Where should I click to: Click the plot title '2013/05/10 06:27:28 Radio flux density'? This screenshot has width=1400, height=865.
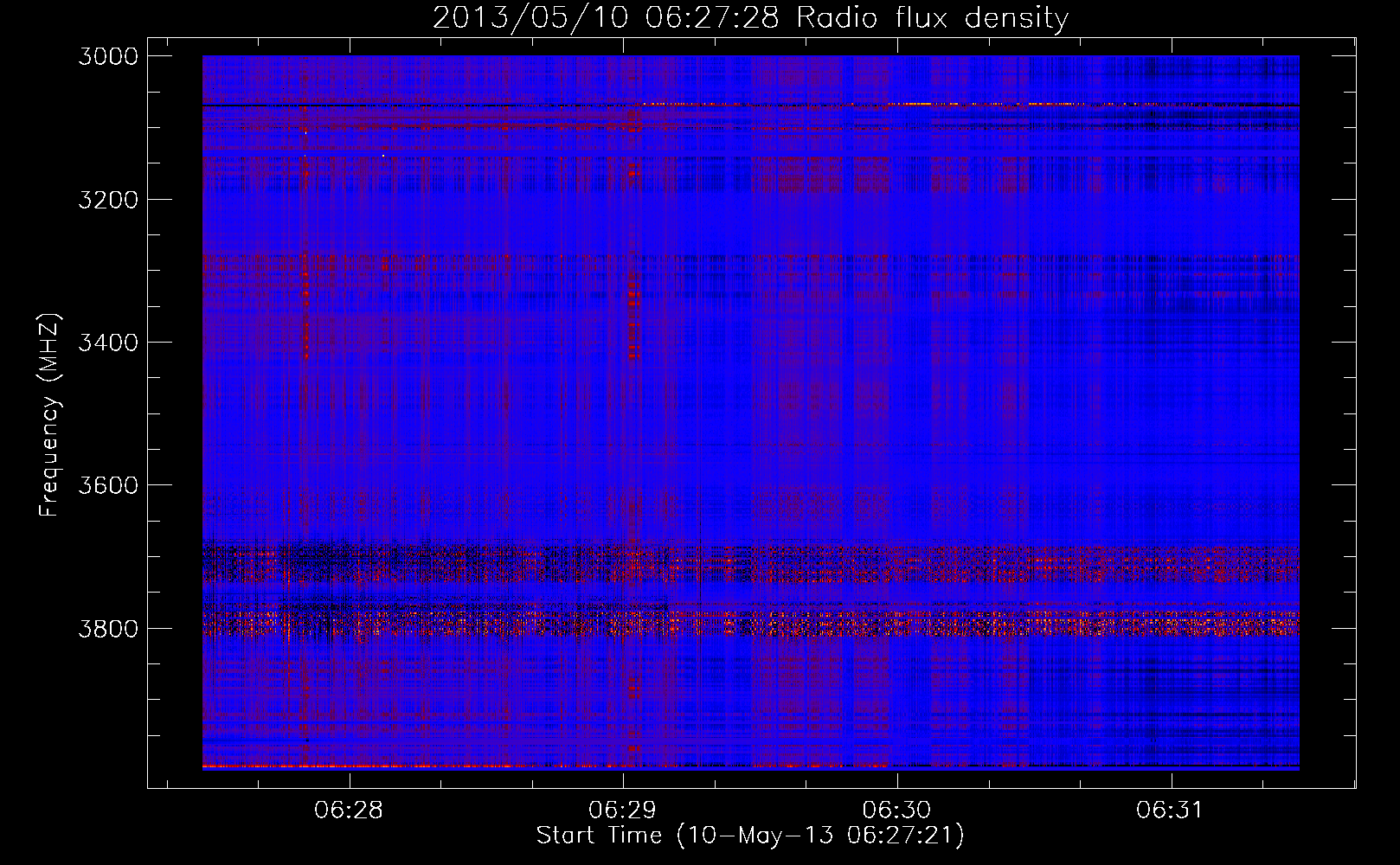click(x=750, y=17)
